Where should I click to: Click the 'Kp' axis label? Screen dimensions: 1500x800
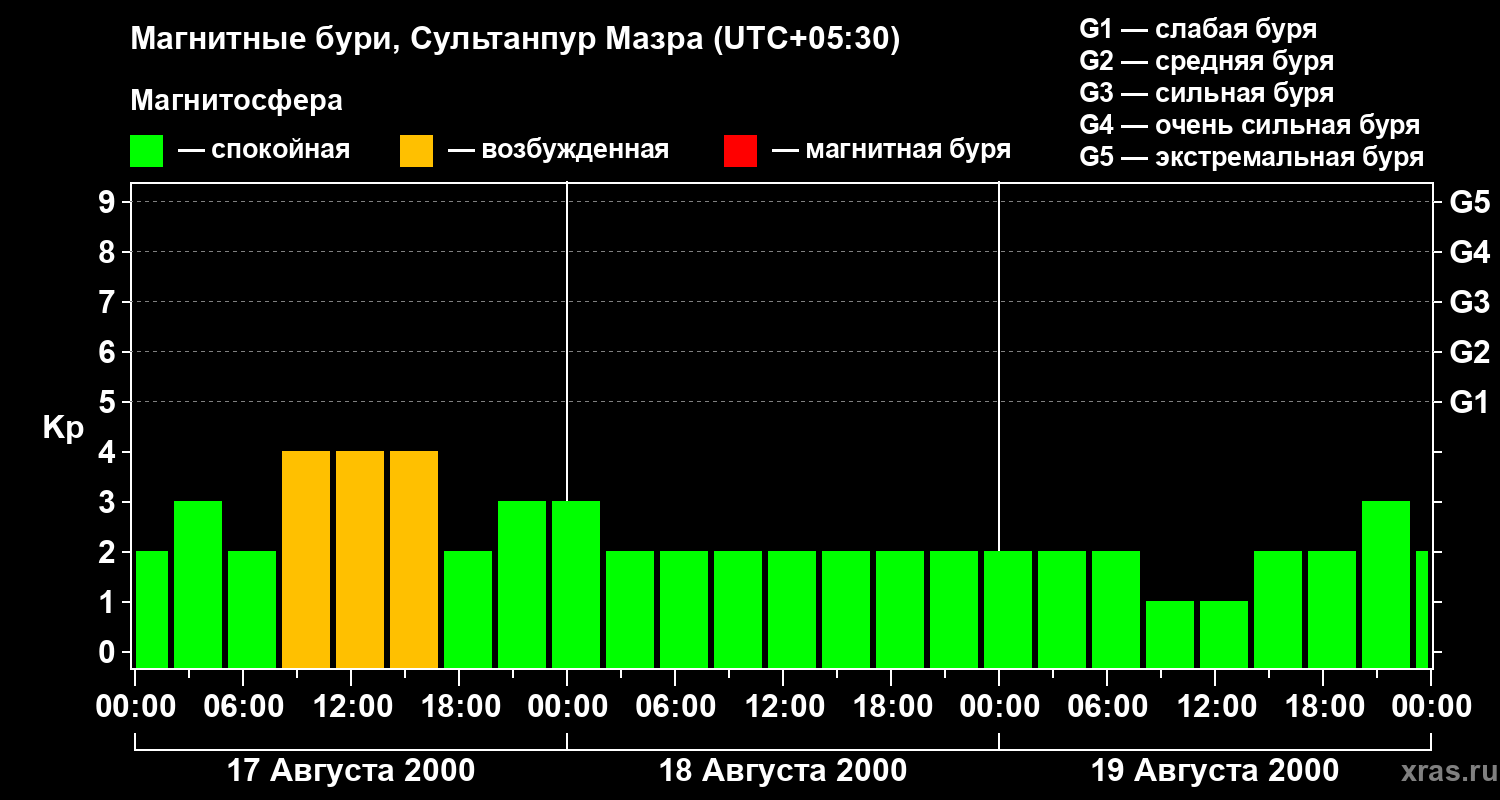(63, 428)
